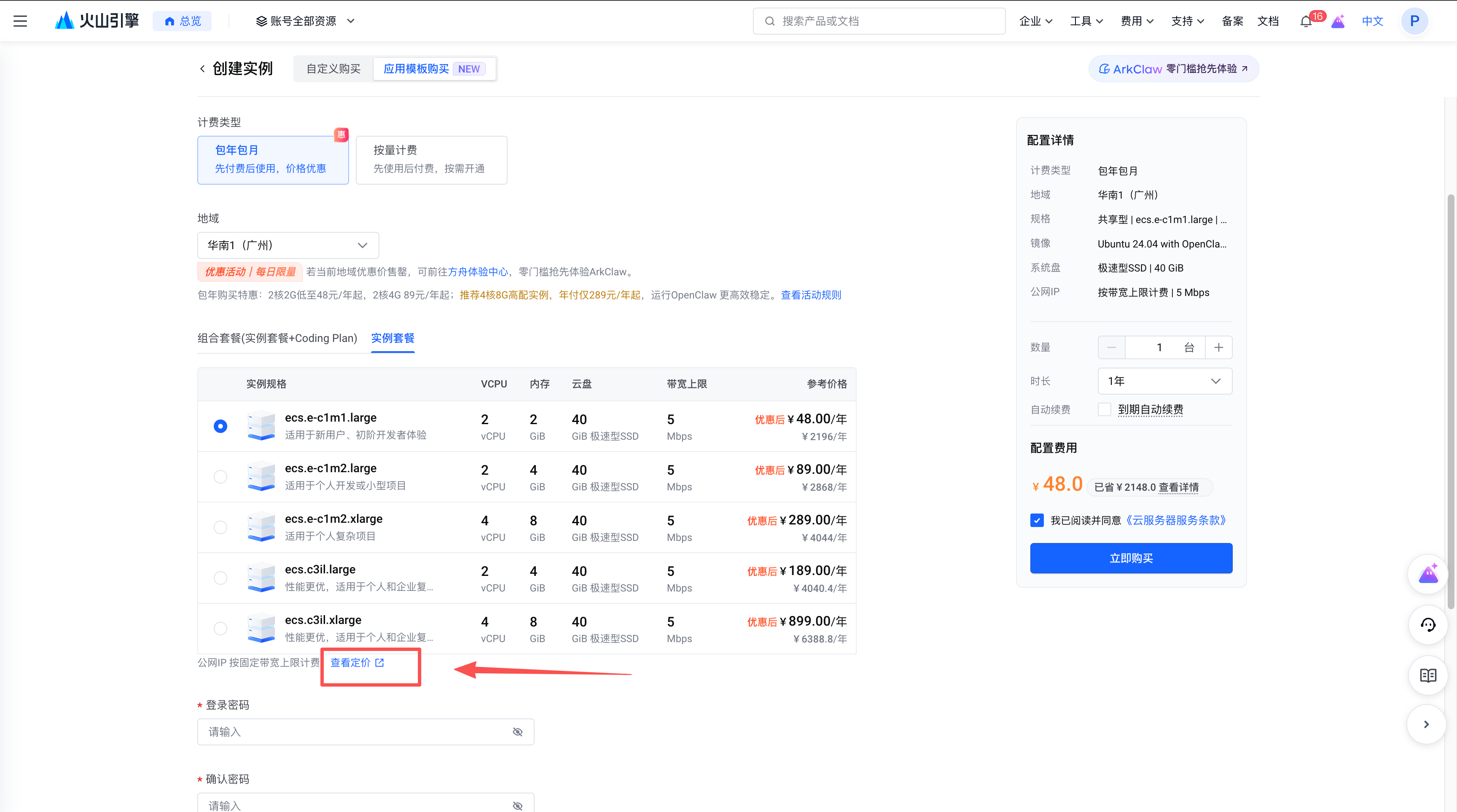Open the customer service headset button

(1427, 624)
